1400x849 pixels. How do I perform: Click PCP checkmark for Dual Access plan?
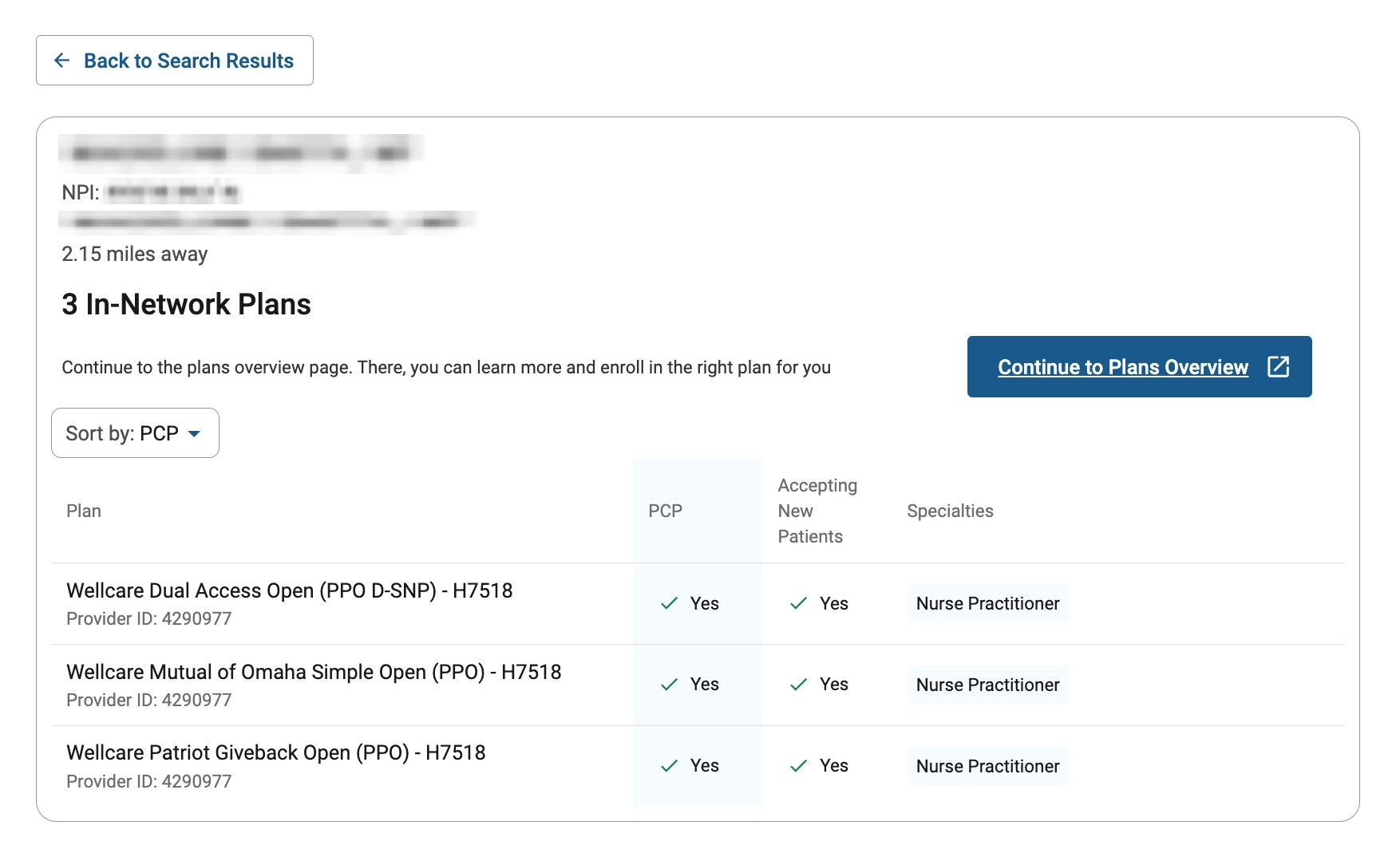click(x=669, y=603)
